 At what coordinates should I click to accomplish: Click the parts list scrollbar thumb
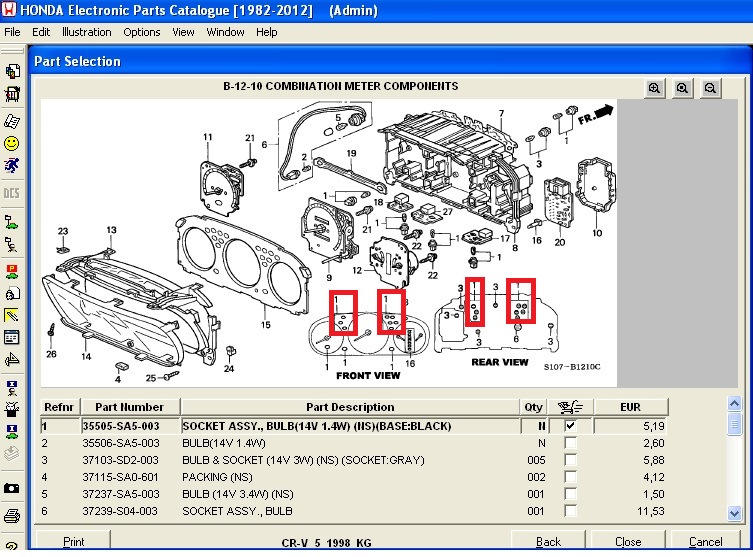pyautogui.click(x=734, y=424)
